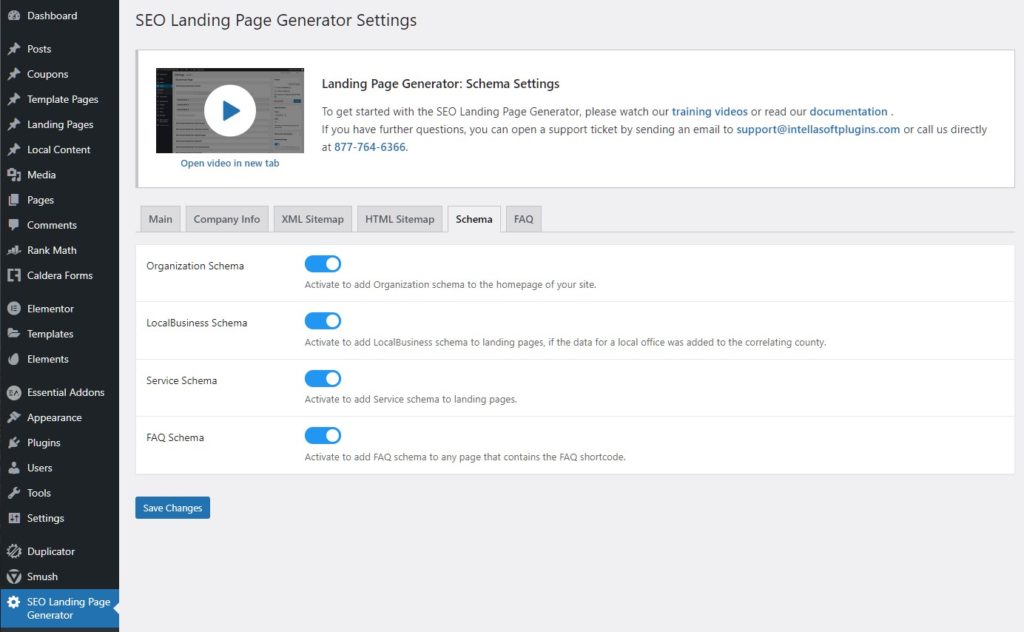Open the documentation link
Image resolution: width=1024 pixels, height=632 pixels.
tap(849, 111)
